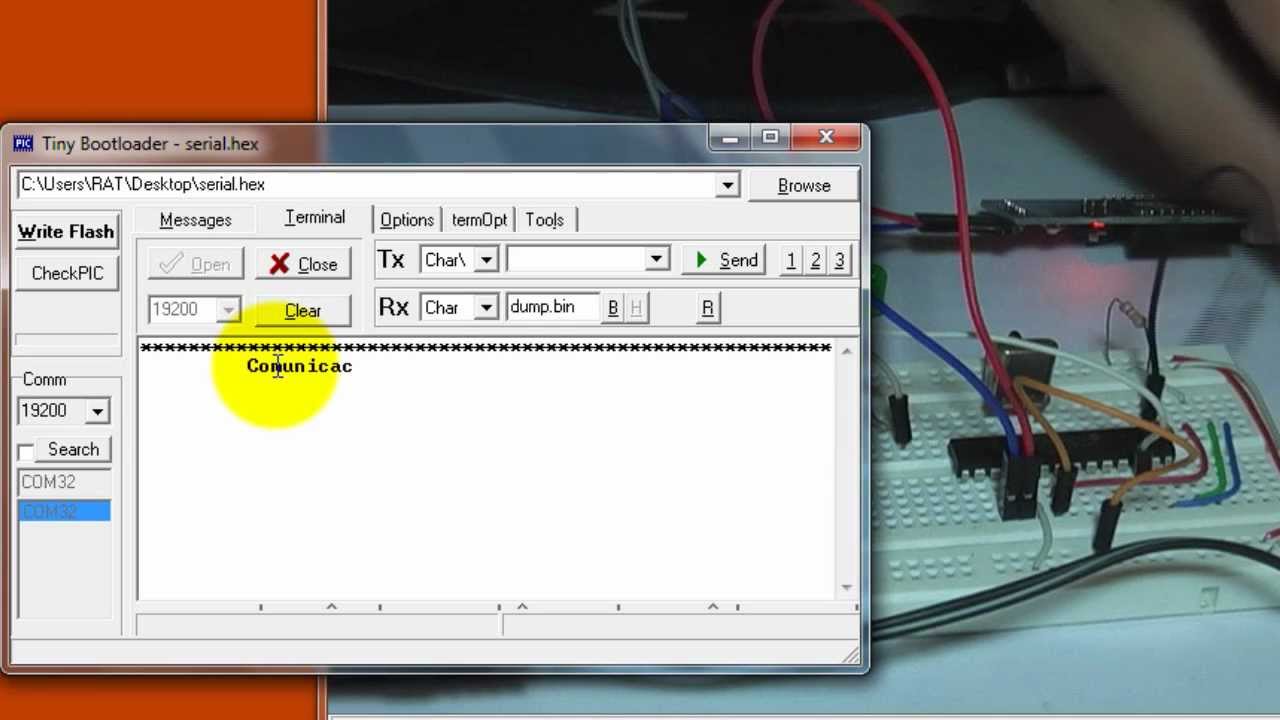Expand the Rx Char type dropdown
The image size is (1280, 720).
(486, 307)
